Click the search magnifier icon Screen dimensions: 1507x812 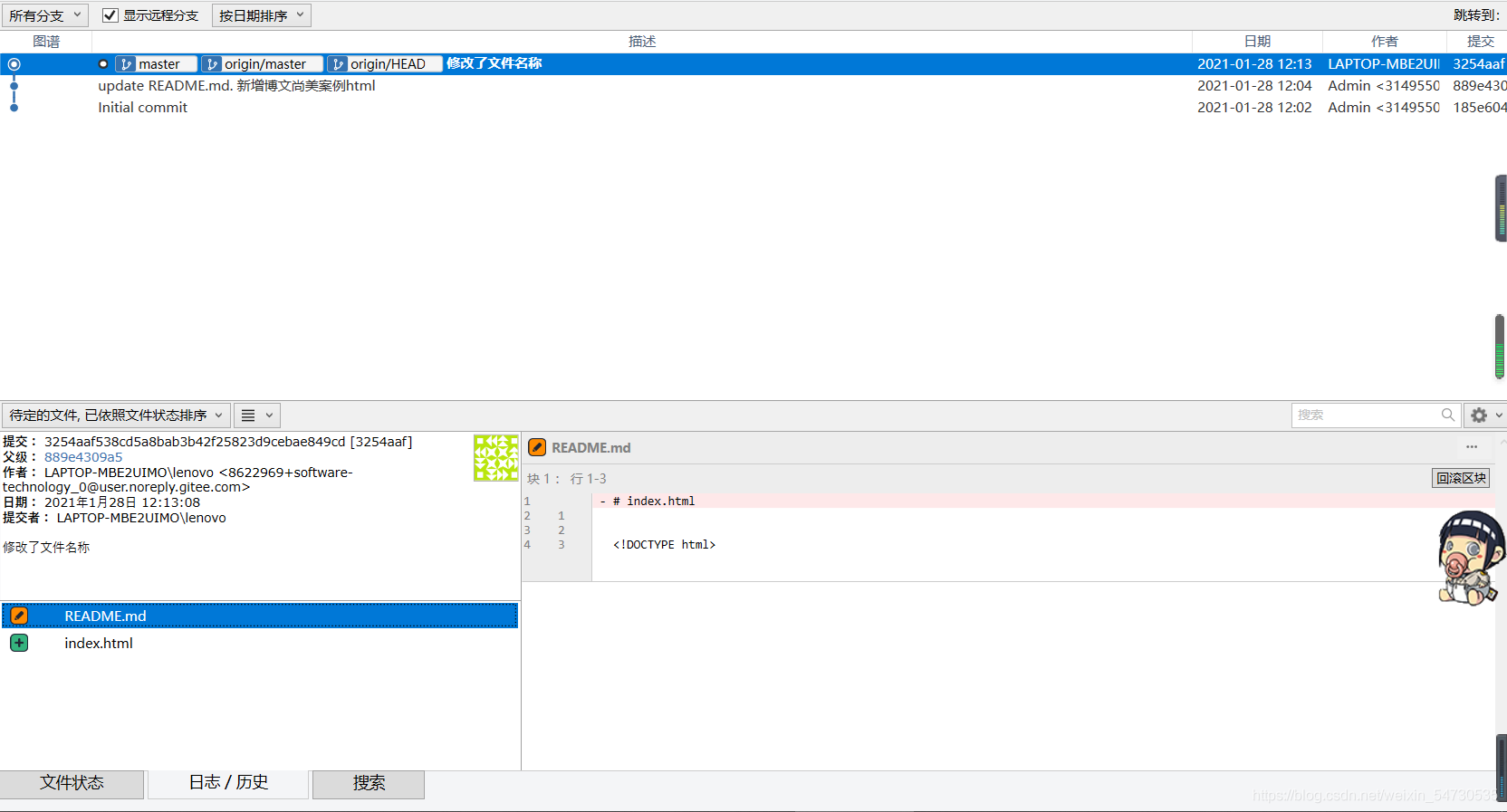tap(1448, 415)
